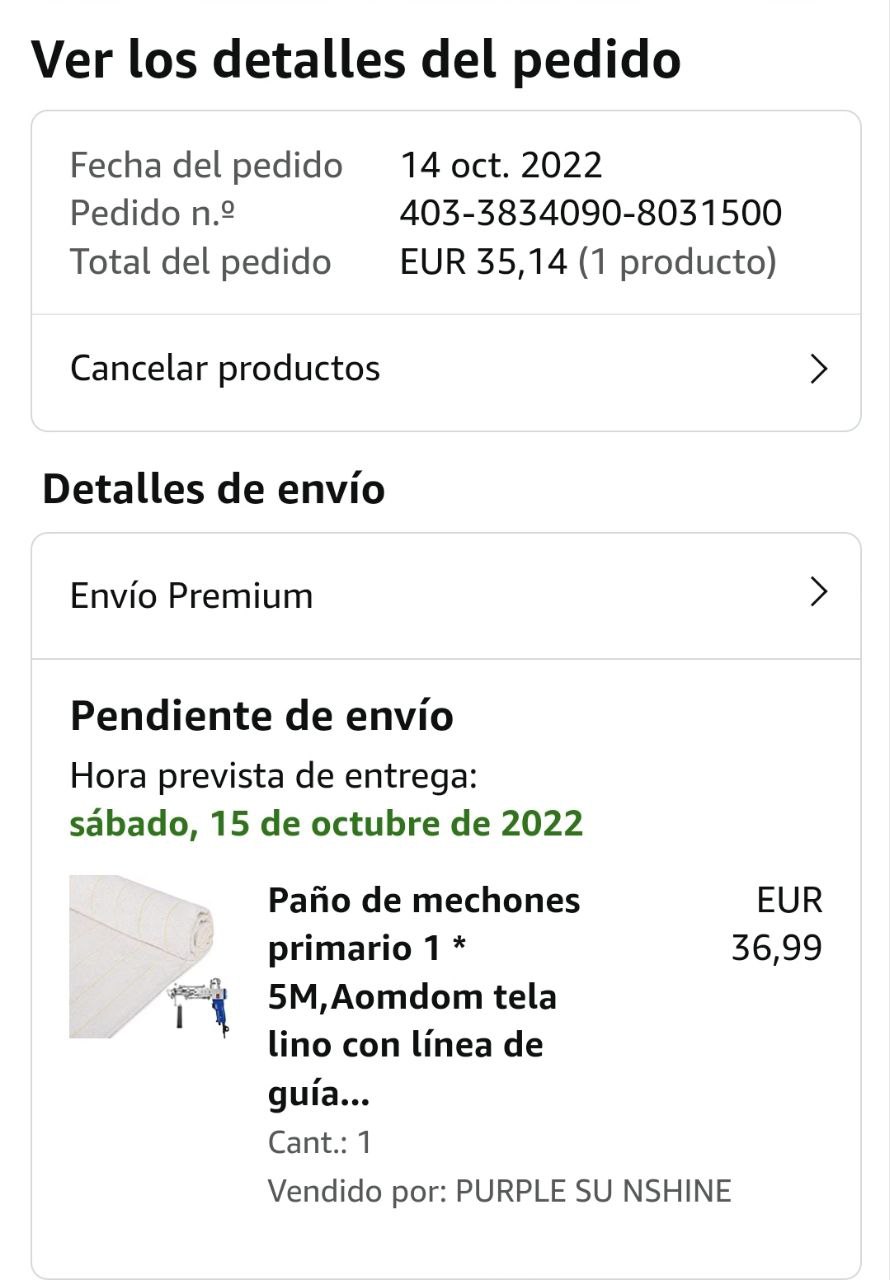
Task: Tap the PURPLE SU NSHINE seller name
Action: (593, 1191)
